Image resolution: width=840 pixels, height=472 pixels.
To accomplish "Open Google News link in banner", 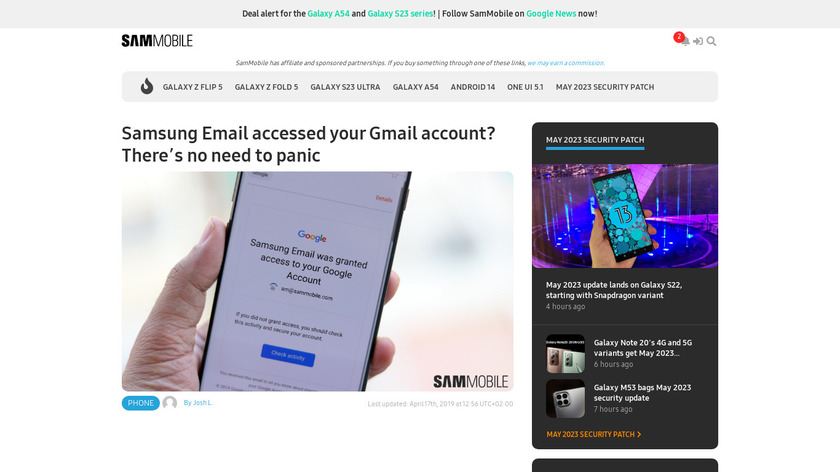I will click(551, 14).
